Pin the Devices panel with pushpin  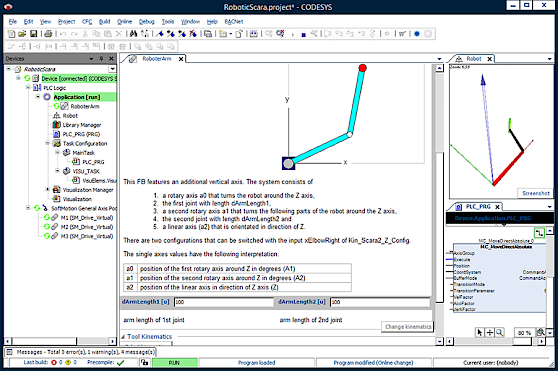coord(101,59)
